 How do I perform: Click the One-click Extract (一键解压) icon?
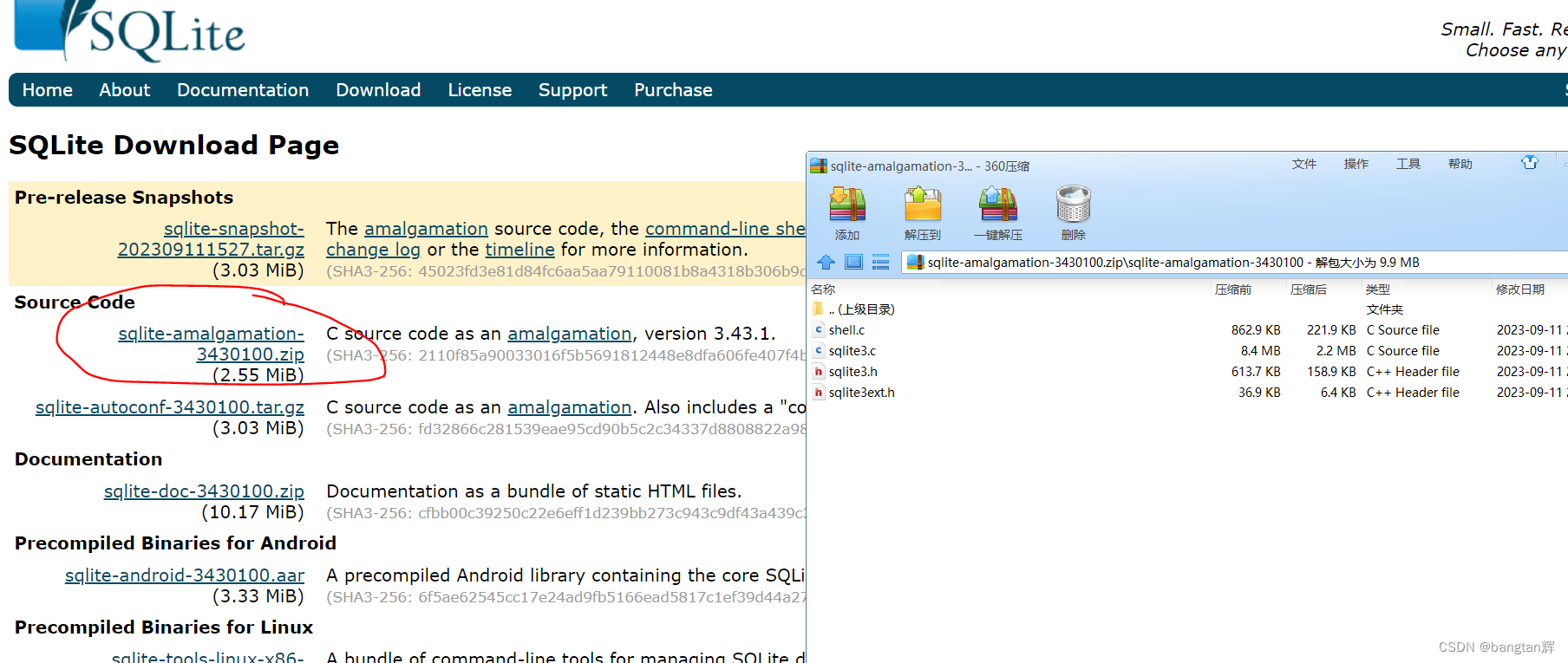998,205
